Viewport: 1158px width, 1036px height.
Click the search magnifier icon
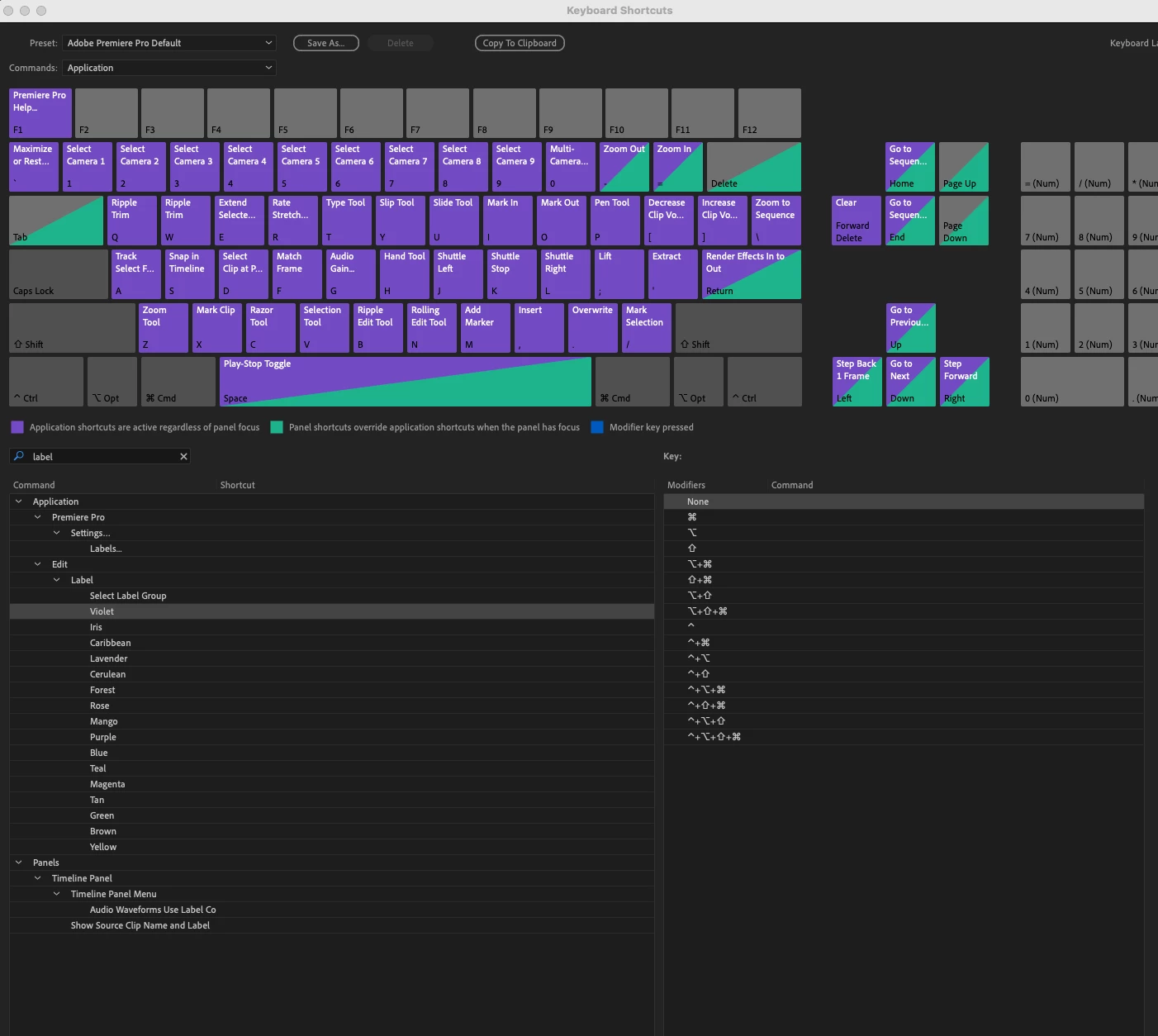pyautogui.click(x=19, y=456)
